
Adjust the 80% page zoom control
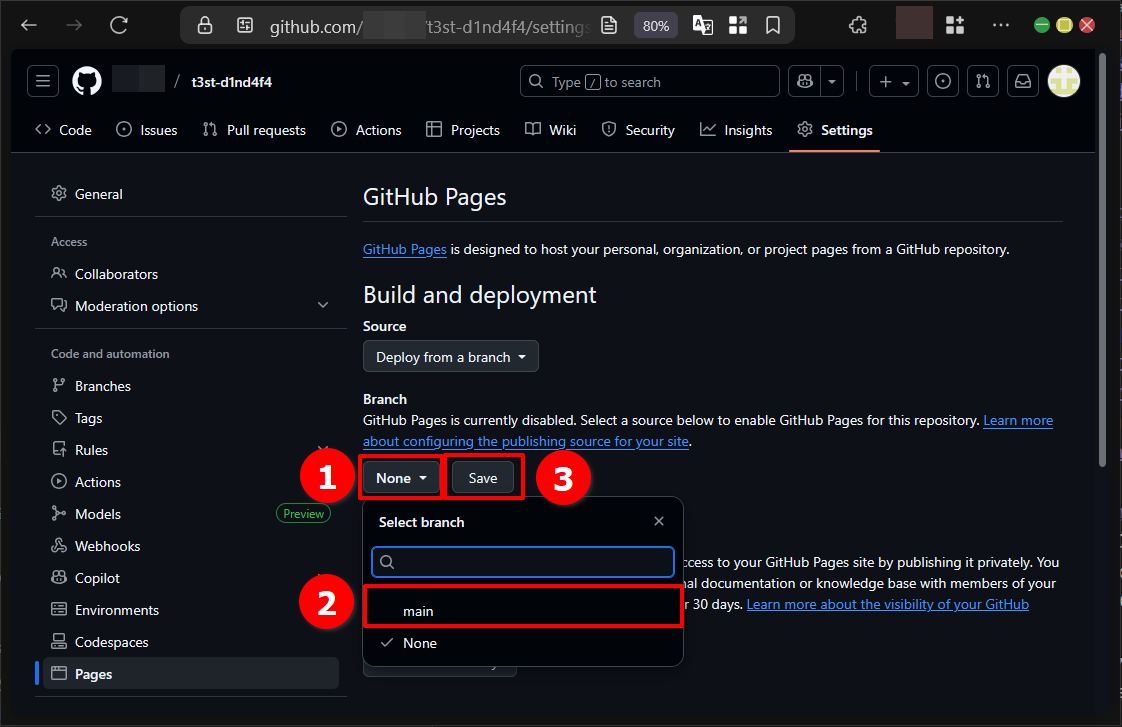click(656, 25)
